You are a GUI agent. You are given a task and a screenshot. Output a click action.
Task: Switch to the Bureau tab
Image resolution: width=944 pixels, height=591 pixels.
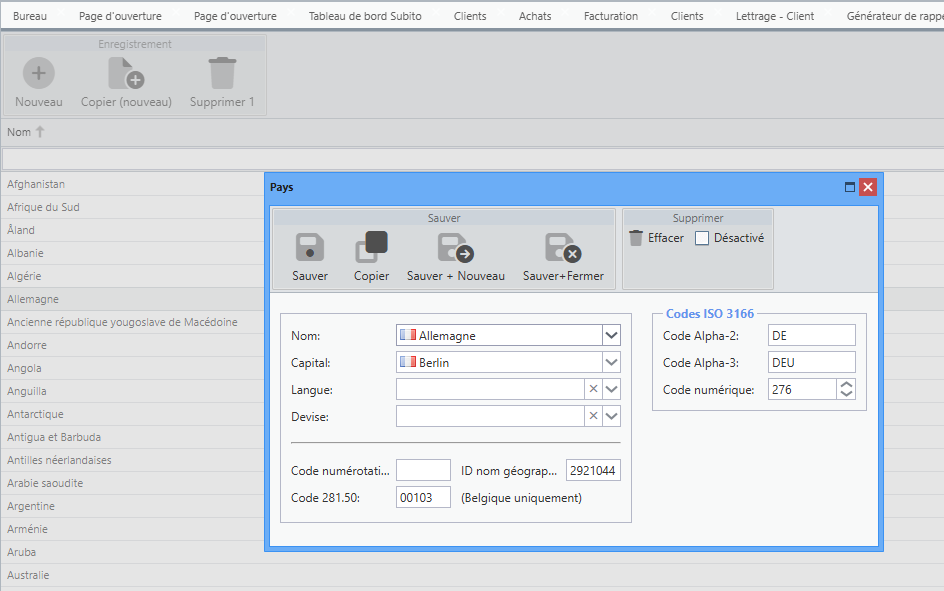(x=30, y=16)
